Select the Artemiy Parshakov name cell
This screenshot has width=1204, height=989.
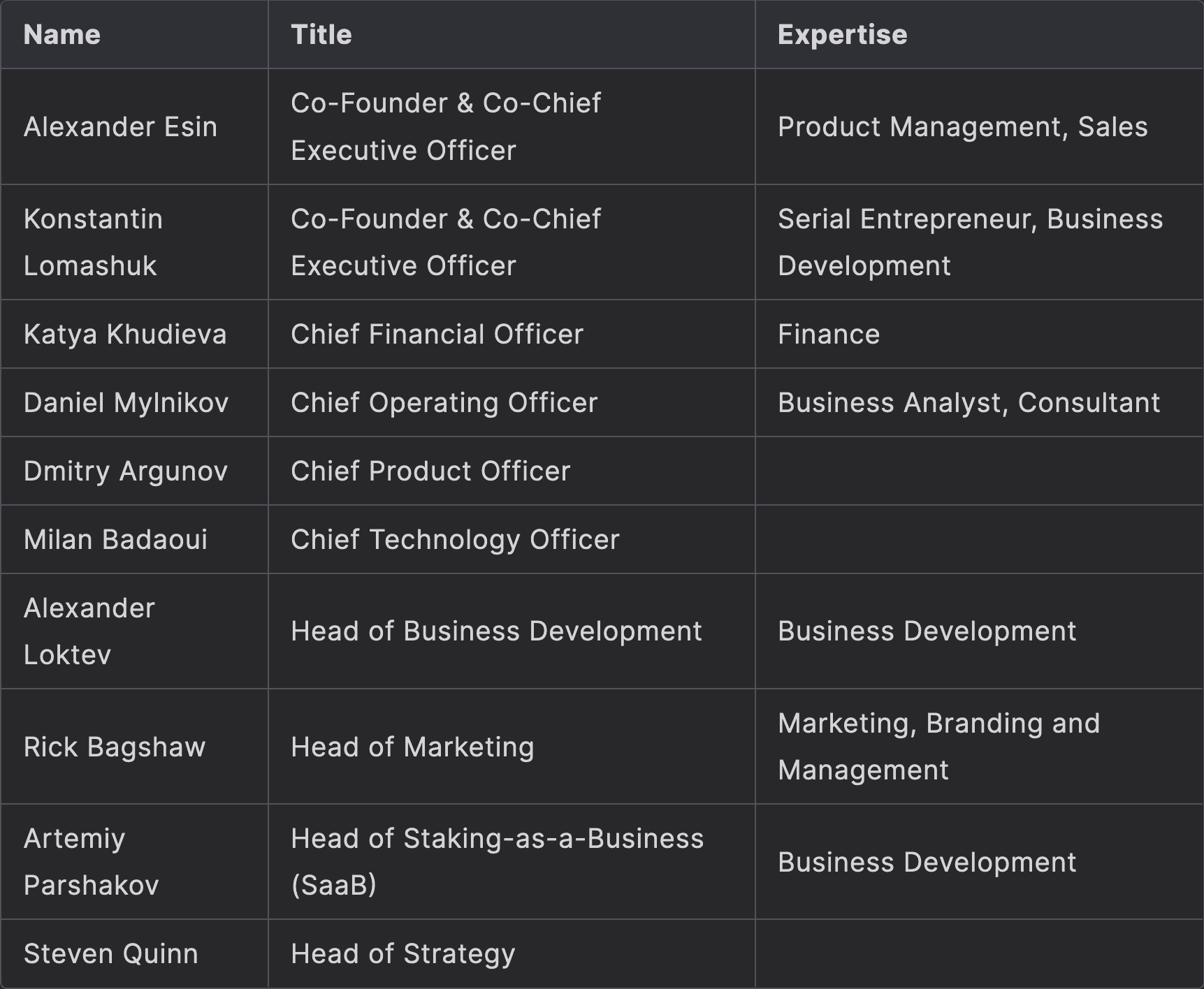click(91, 862)
